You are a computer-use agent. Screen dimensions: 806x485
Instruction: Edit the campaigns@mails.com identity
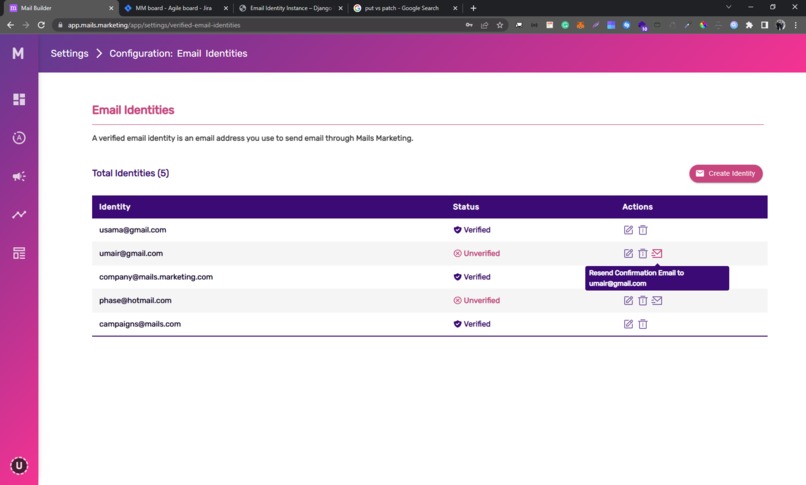(628, 324)
